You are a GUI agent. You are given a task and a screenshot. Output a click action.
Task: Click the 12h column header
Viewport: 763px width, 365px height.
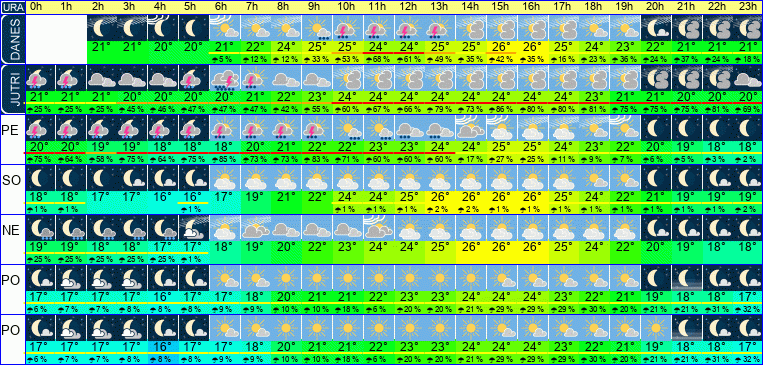[x=408, y=7]
